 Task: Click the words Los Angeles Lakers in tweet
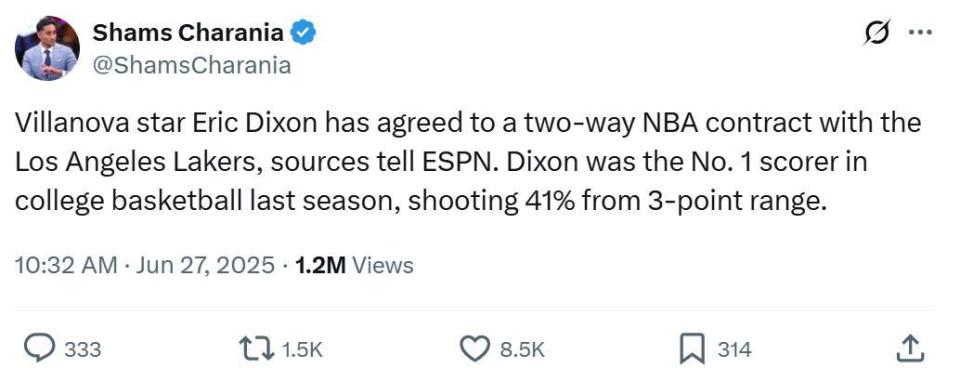coord(137,162)
